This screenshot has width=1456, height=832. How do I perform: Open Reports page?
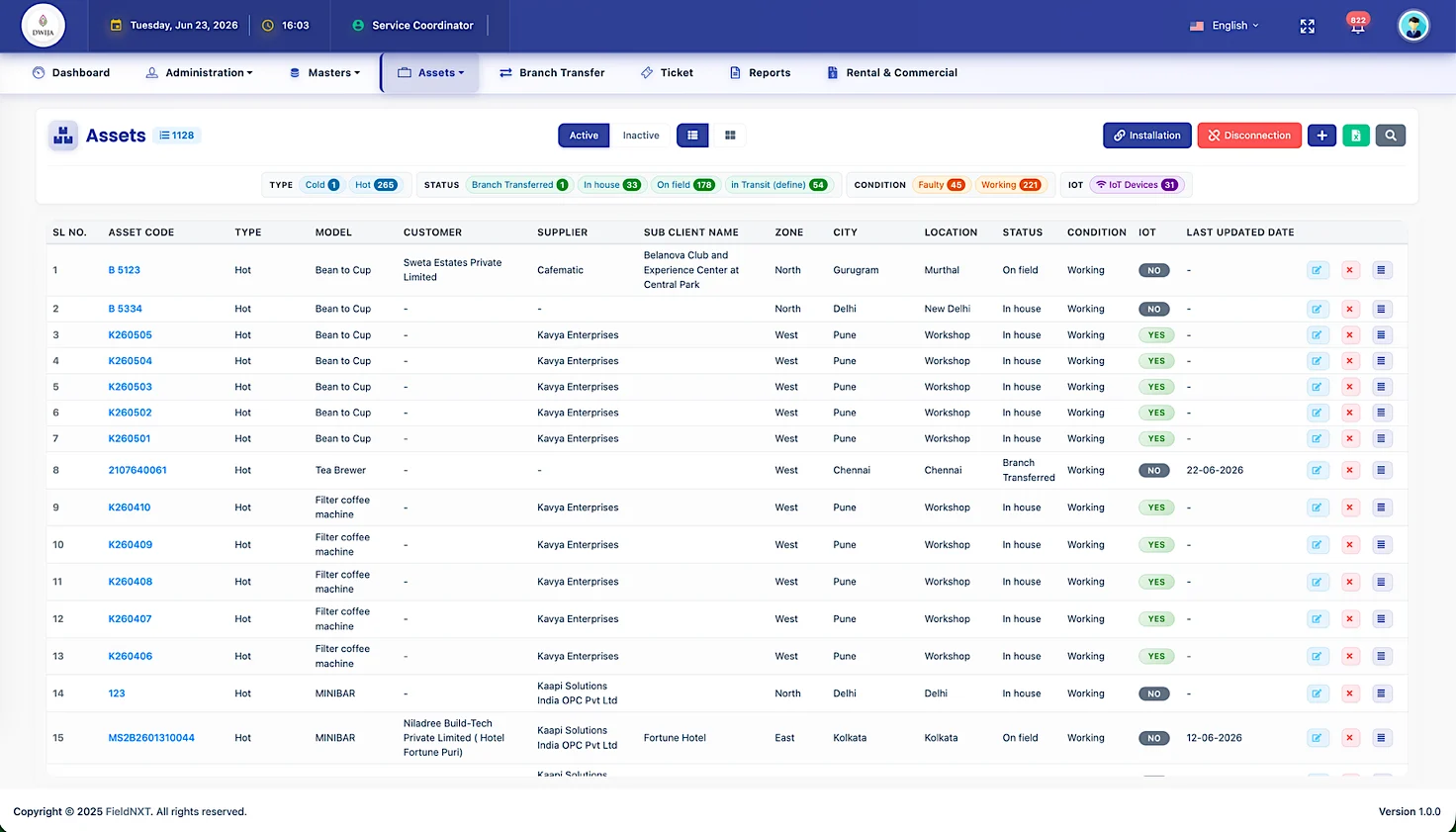[x=760, y=73]
